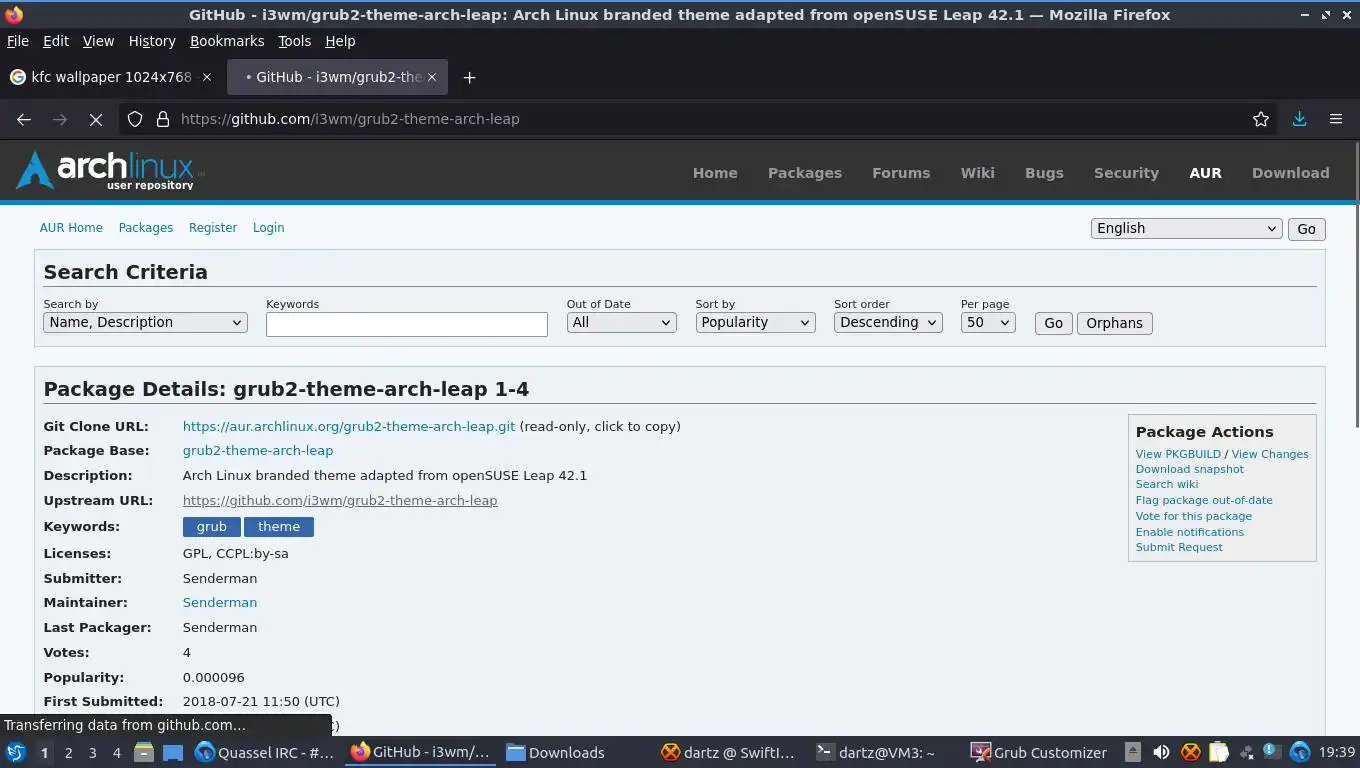Open the Help menu
This screenshot has width=1360, height=768.
[x=340, y=41]
